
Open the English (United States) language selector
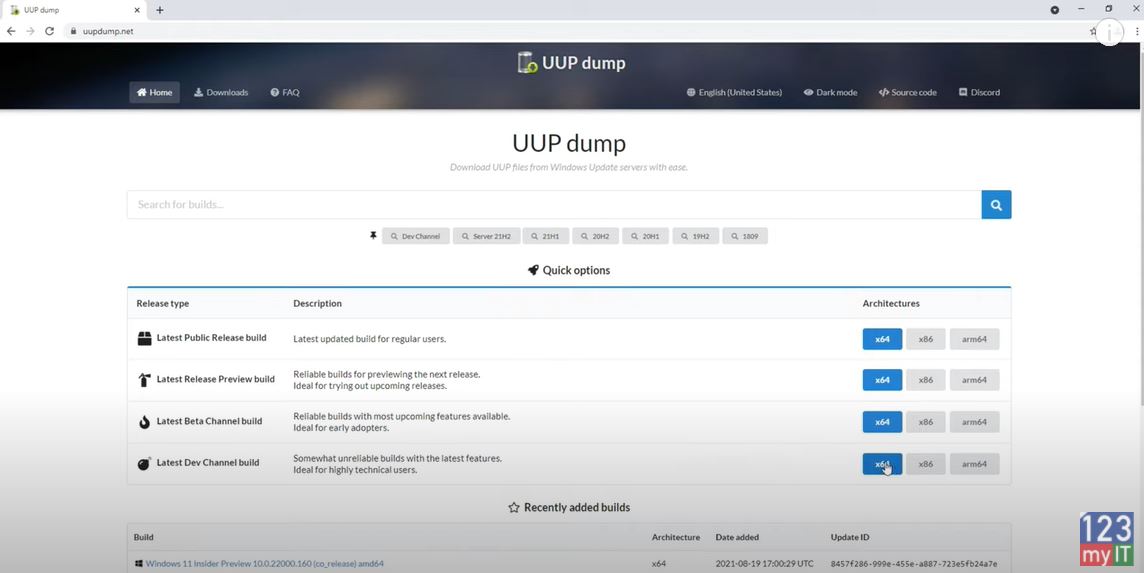(734, 93)
